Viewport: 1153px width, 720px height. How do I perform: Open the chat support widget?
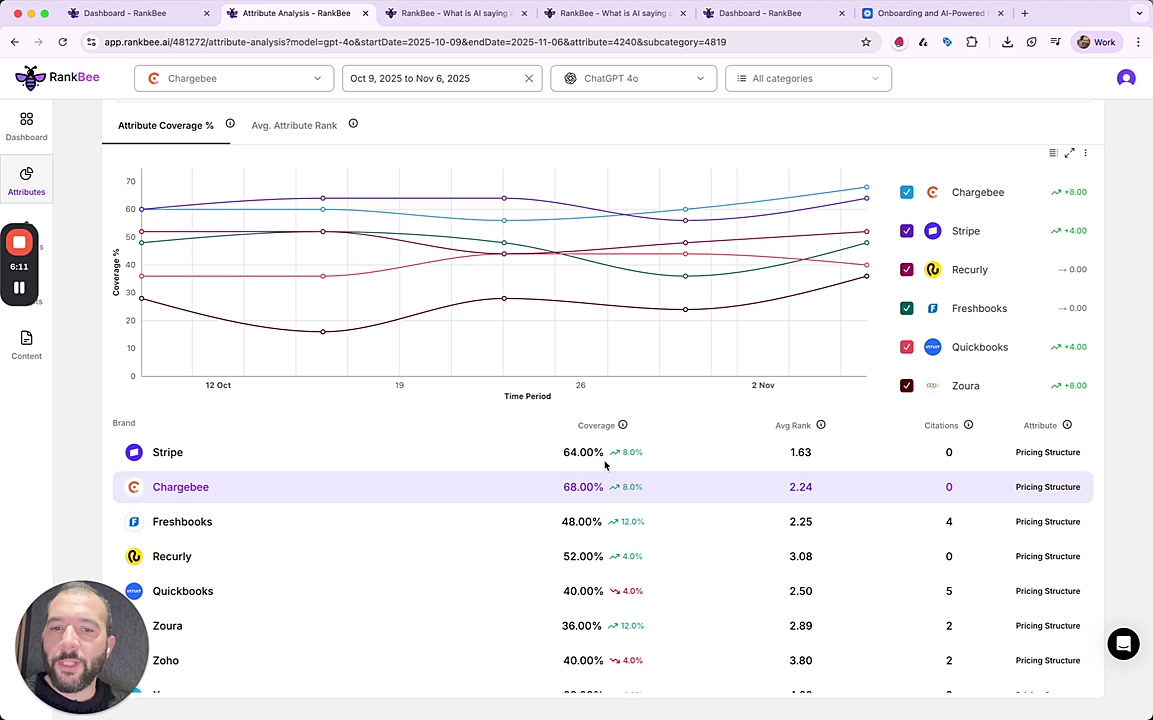(x=1123, y=644)
